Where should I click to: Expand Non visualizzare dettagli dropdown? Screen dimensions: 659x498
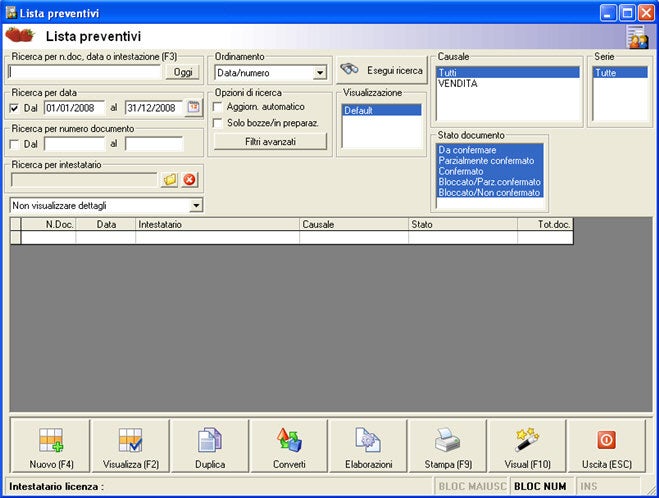pos(196,206)
